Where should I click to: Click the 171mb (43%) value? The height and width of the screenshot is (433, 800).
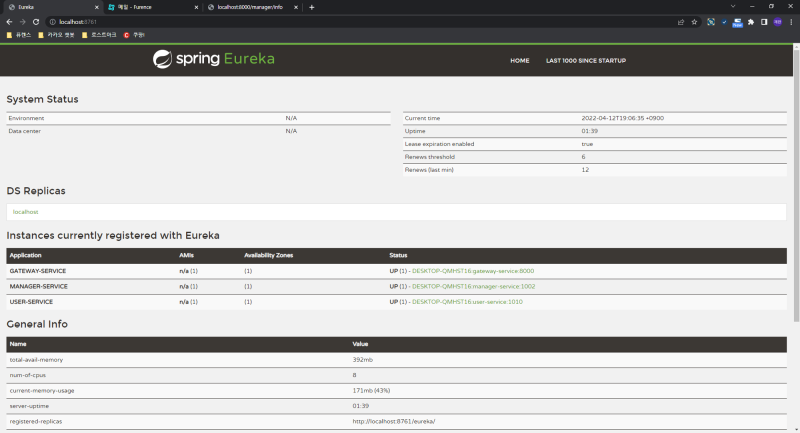(371, 391)
